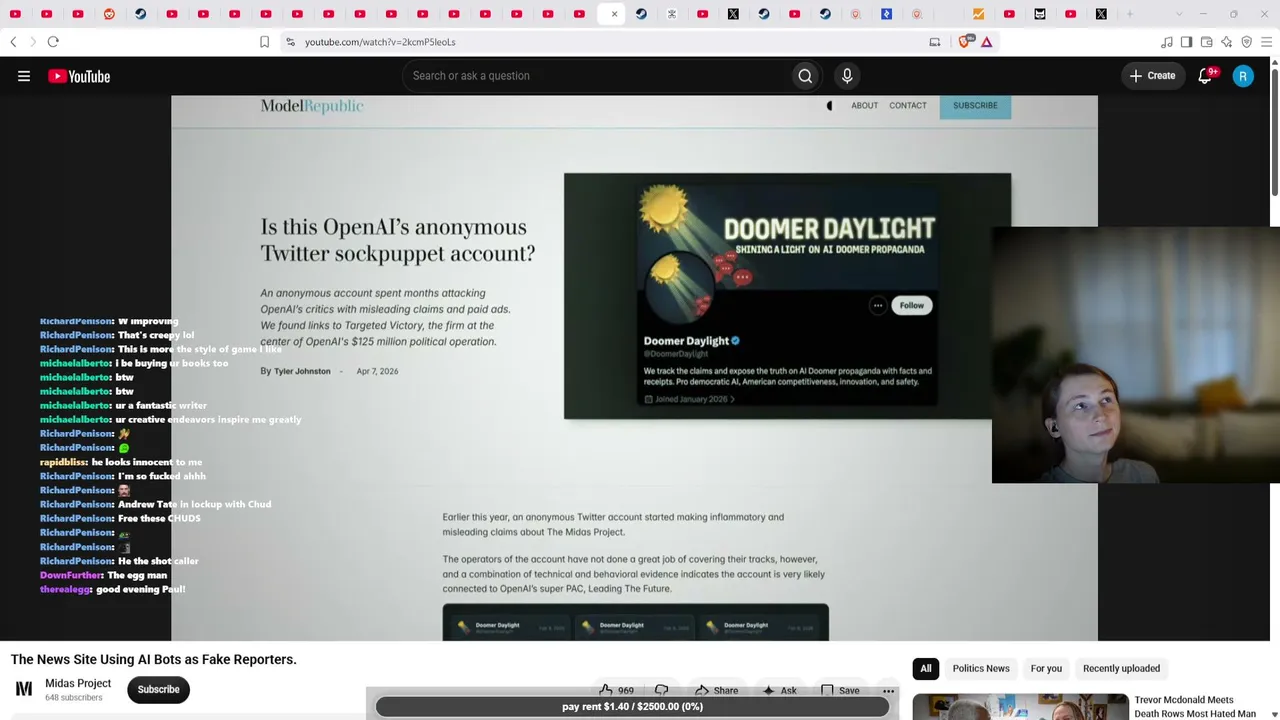
Task: Subscribe to Midas Project channel
Action: pos(158,689)
